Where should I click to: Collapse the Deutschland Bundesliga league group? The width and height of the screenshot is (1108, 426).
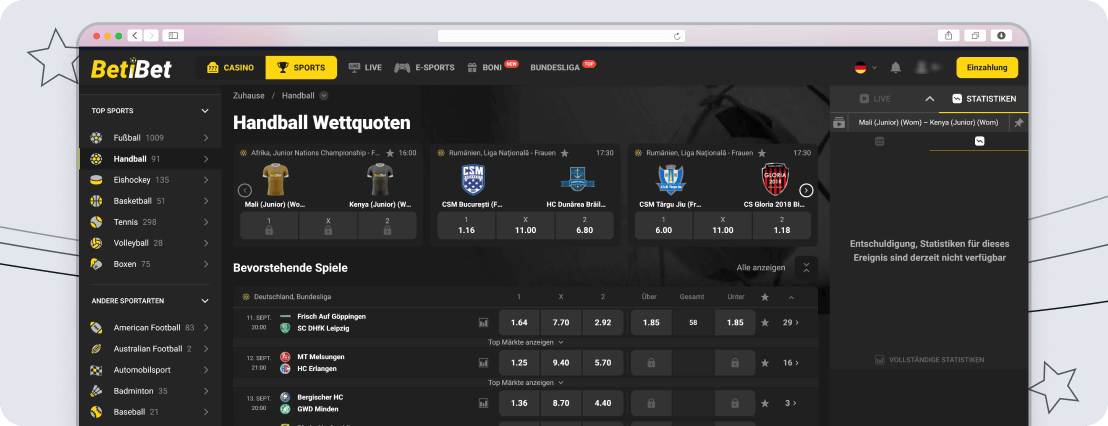[791, 297]
